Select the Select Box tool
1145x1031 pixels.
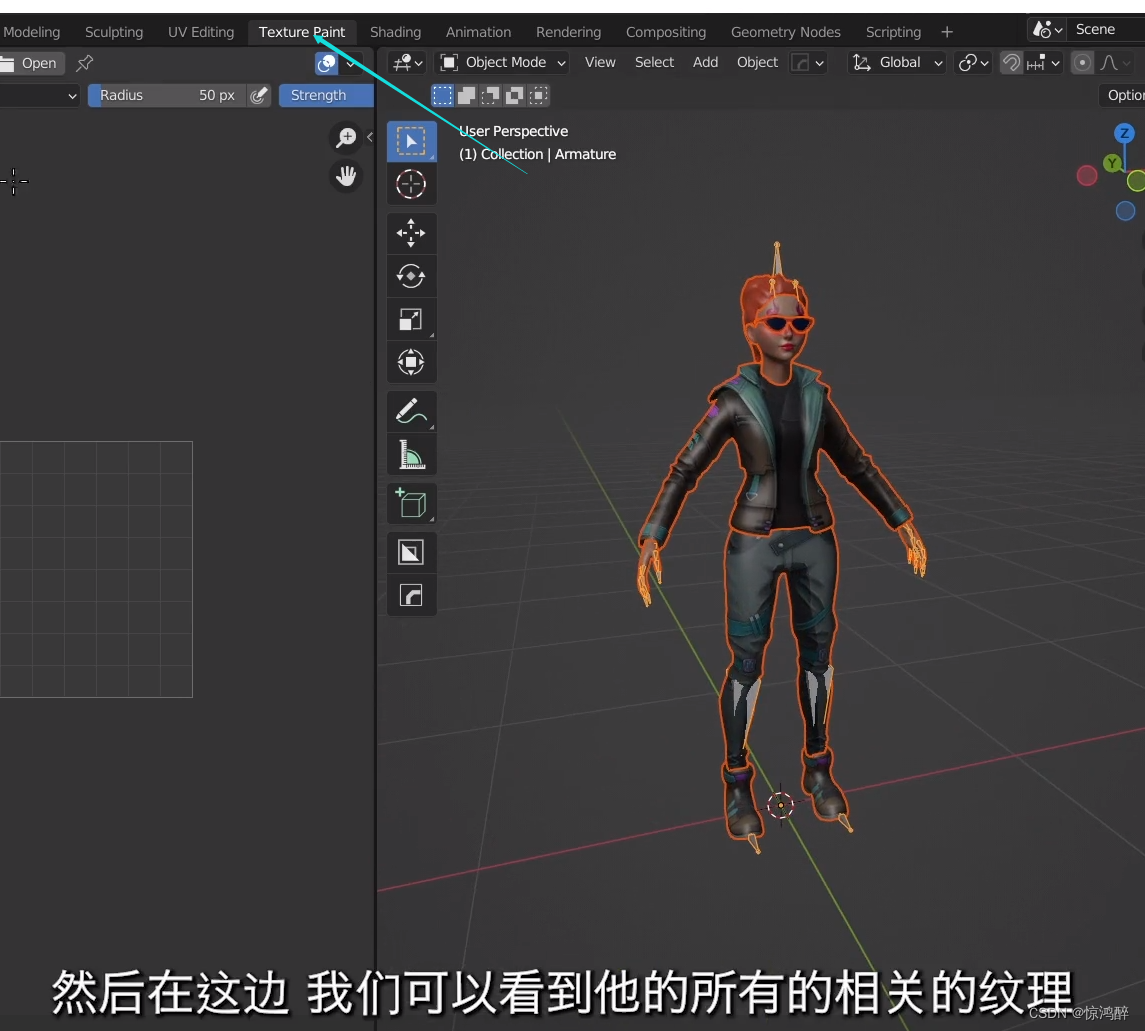[411, 141]
